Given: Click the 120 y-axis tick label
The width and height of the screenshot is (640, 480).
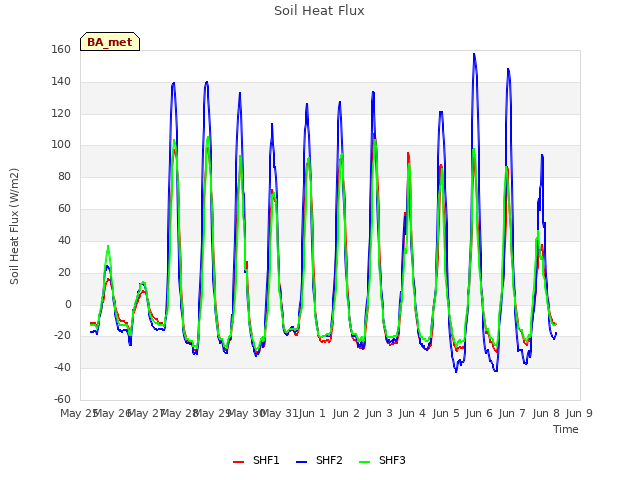Looking at the screenshot, I should 61,113.
